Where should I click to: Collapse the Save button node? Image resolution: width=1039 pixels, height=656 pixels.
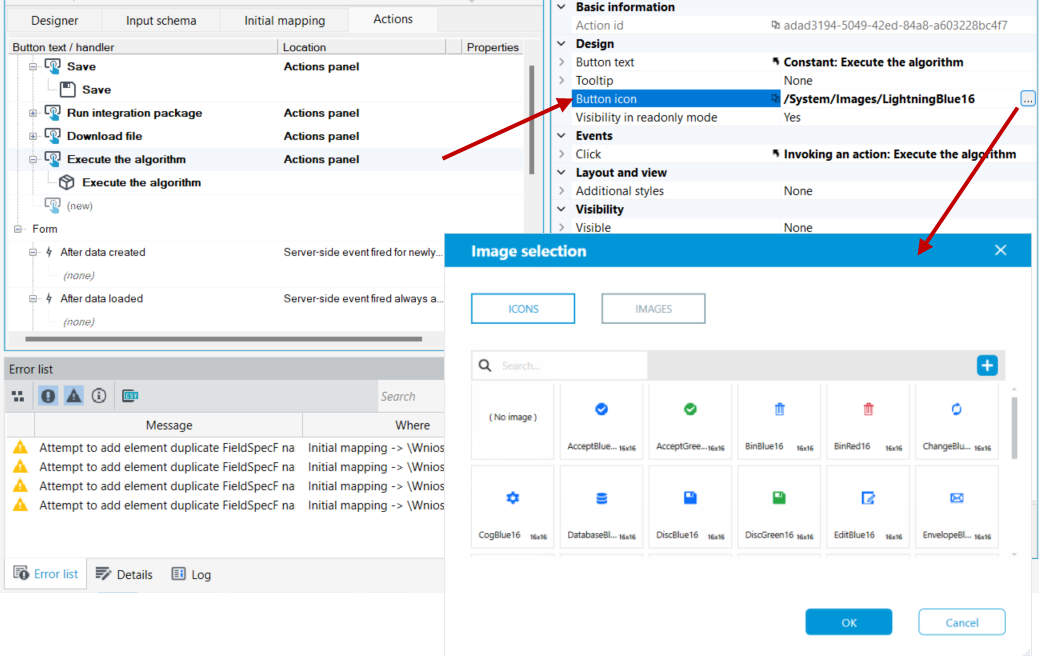pos(32,66)
